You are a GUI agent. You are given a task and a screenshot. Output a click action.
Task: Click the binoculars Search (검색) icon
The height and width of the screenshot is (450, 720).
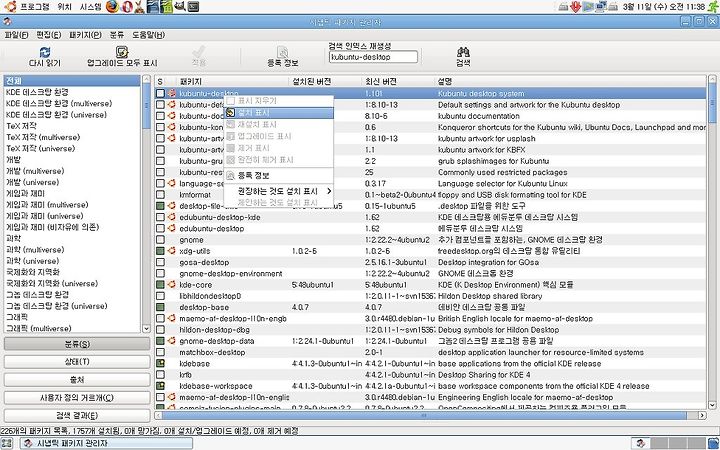pyautogui.click(x=463, y=52)
